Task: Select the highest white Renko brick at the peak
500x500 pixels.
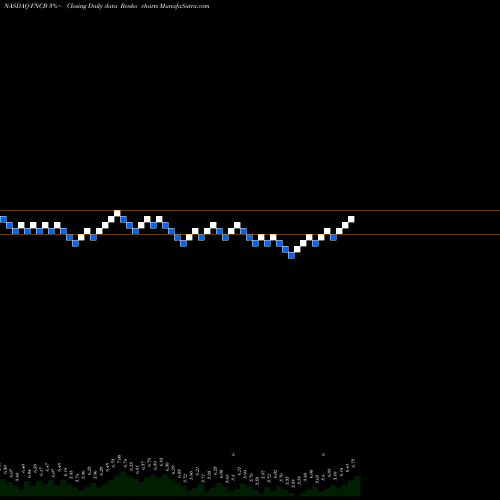Action: pyautogui.click(x=117, y=213)
